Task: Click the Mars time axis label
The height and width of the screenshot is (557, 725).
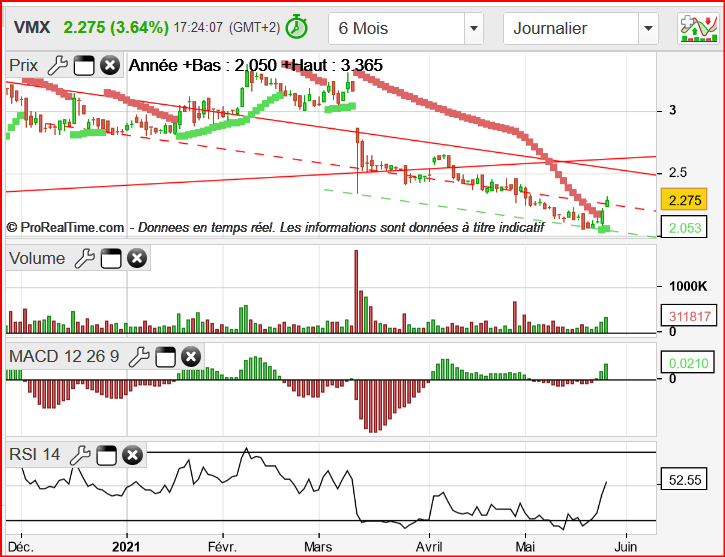Action: [x=318, y=547]
